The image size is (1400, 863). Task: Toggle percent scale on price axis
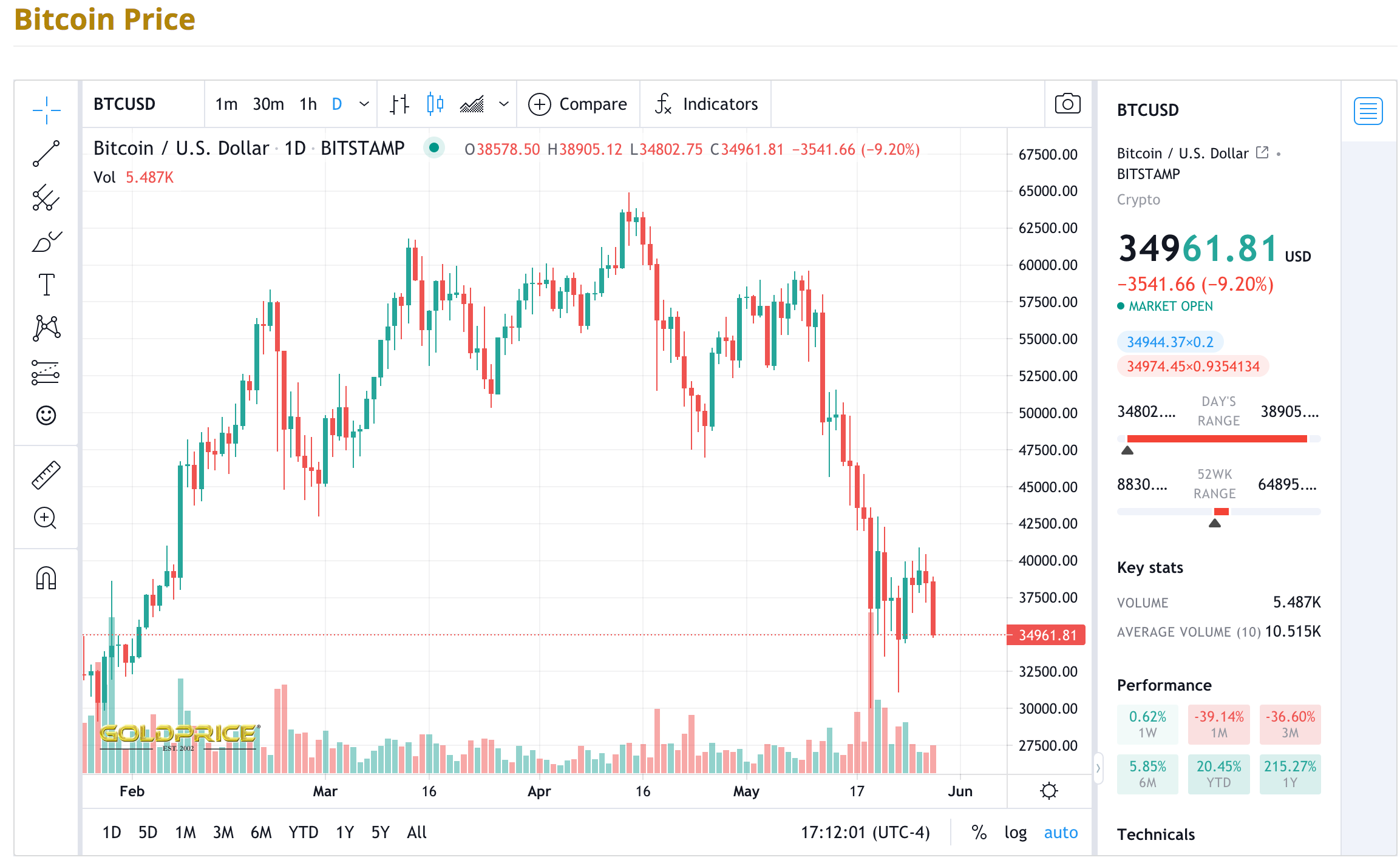pos(979,832)
